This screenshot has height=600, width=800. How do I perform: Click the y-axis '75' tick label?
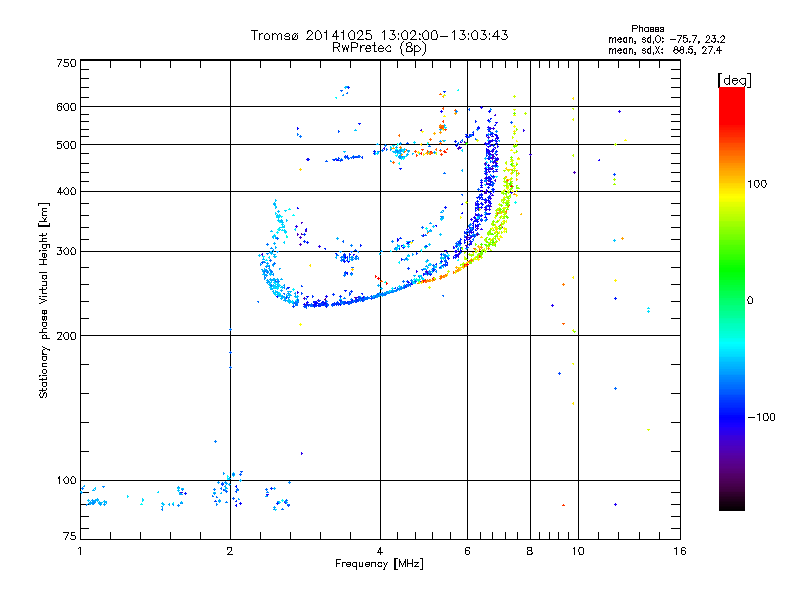point(70,536)
